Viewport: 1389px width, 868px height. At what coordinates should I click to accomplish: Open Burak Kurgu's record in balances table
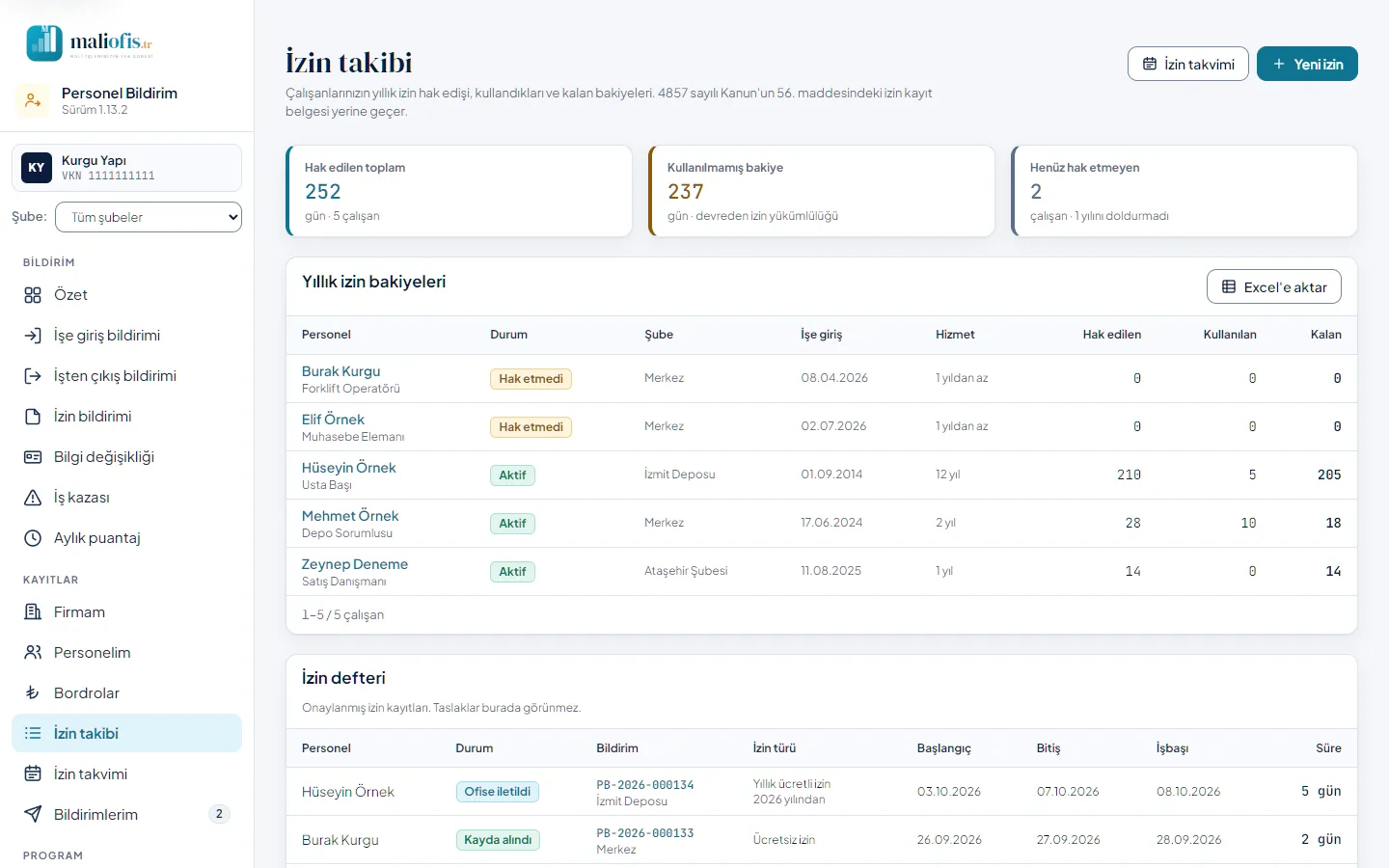tap(341, 371)
